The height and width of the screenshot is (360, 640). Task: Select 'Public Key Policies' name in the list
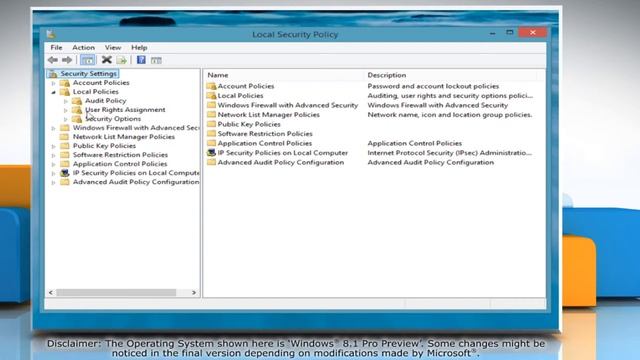[249, 124]
